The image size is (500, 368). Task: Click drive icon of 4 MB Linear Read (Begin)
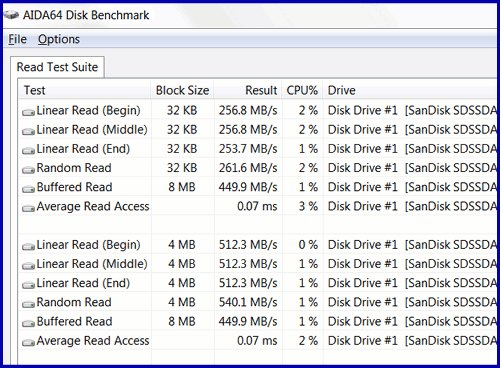point(28,246)
